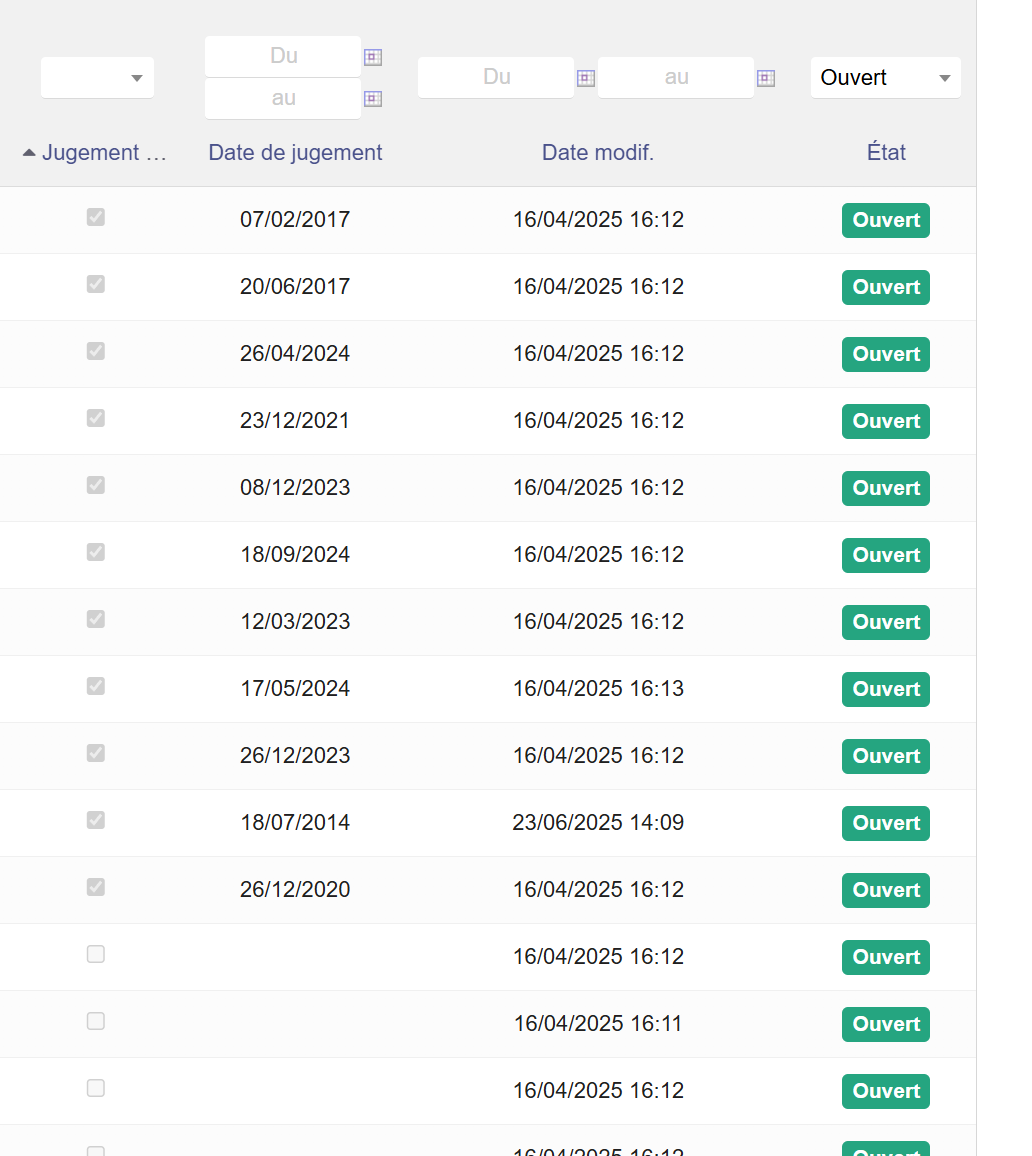Screen dimensions: 1032x1156
Task: Sort by Date de jugement column
Action: coord(295,153)
